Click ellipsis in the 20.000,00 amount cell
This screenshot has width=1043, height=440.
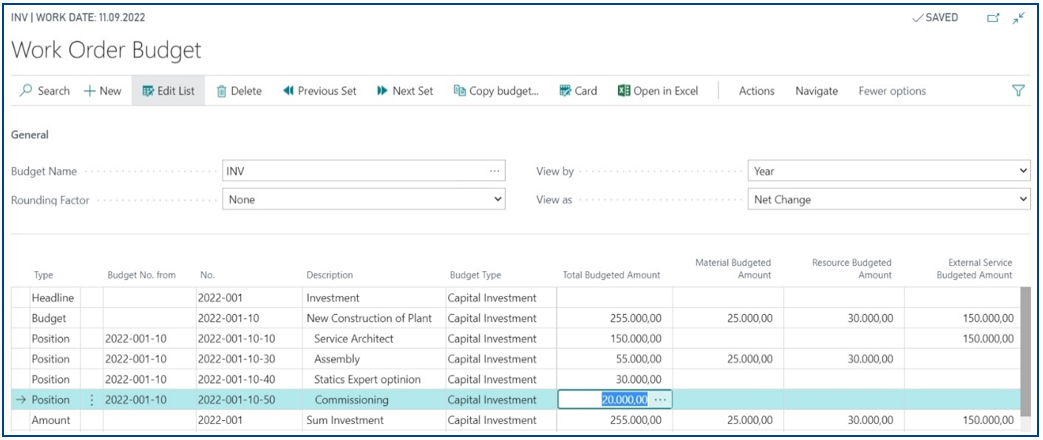click(x=660, y=400)
